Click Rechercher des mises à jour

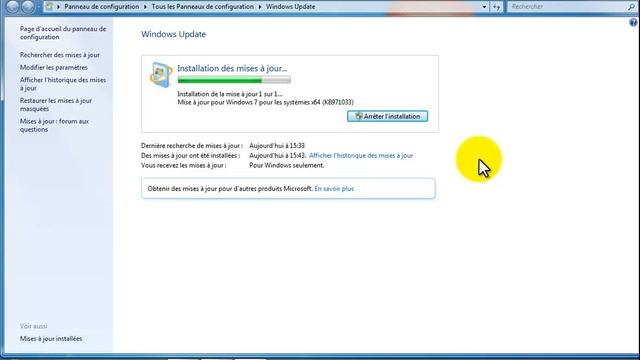pyautogui.click(x=60, y=55)
